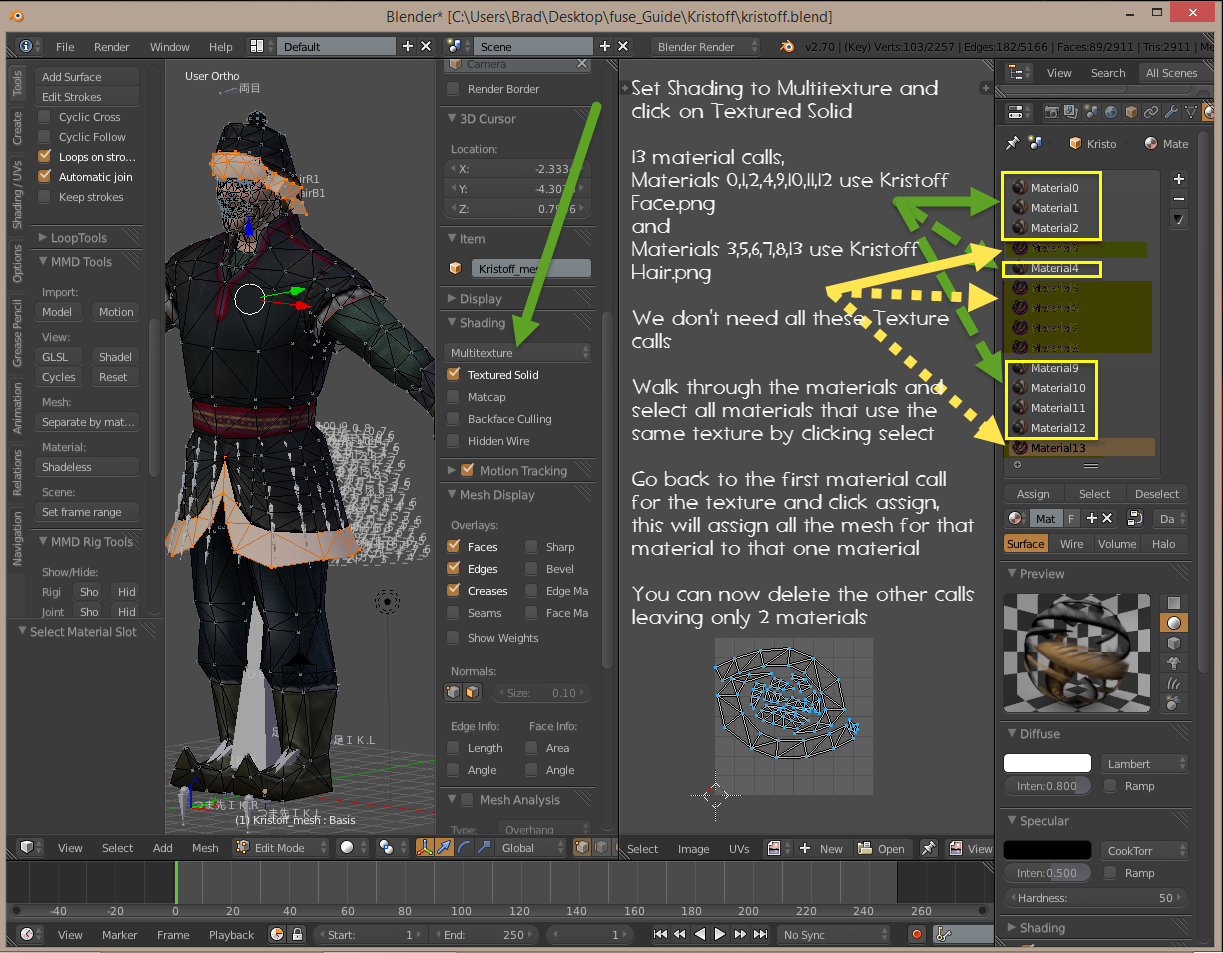Toggle the Automatic join checkbox
Screen dimensions: 1223x953
click(44, 176)
